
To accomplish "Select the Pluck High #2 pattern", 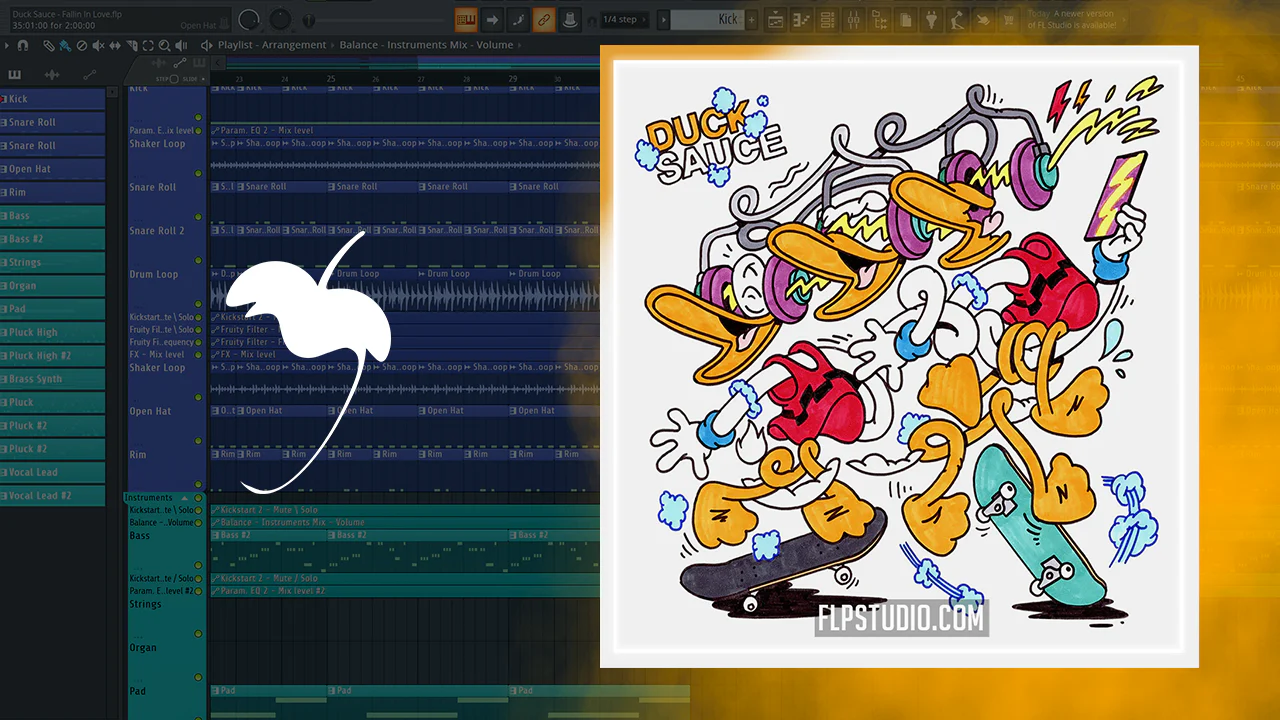I will [52, 356].
